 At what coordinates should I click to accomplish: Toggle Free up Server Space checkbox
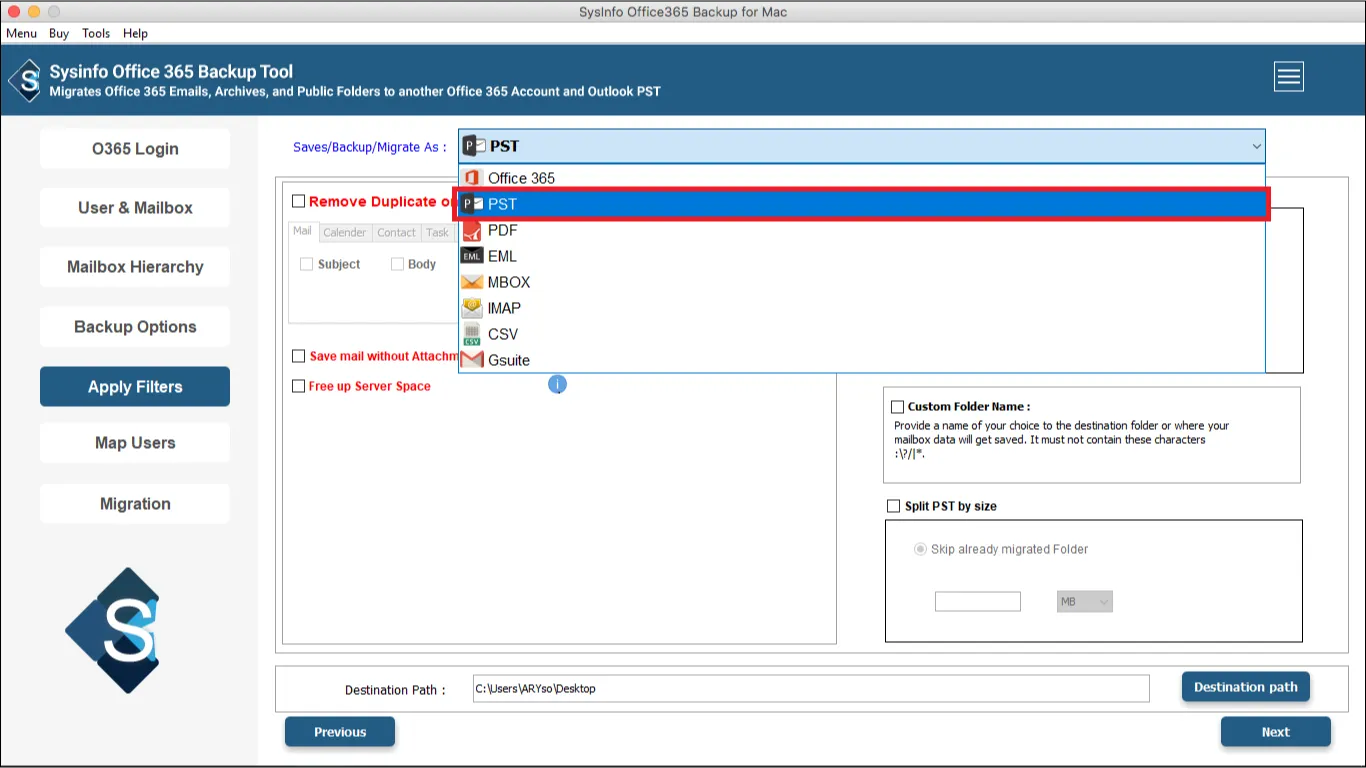click(298, 386)
